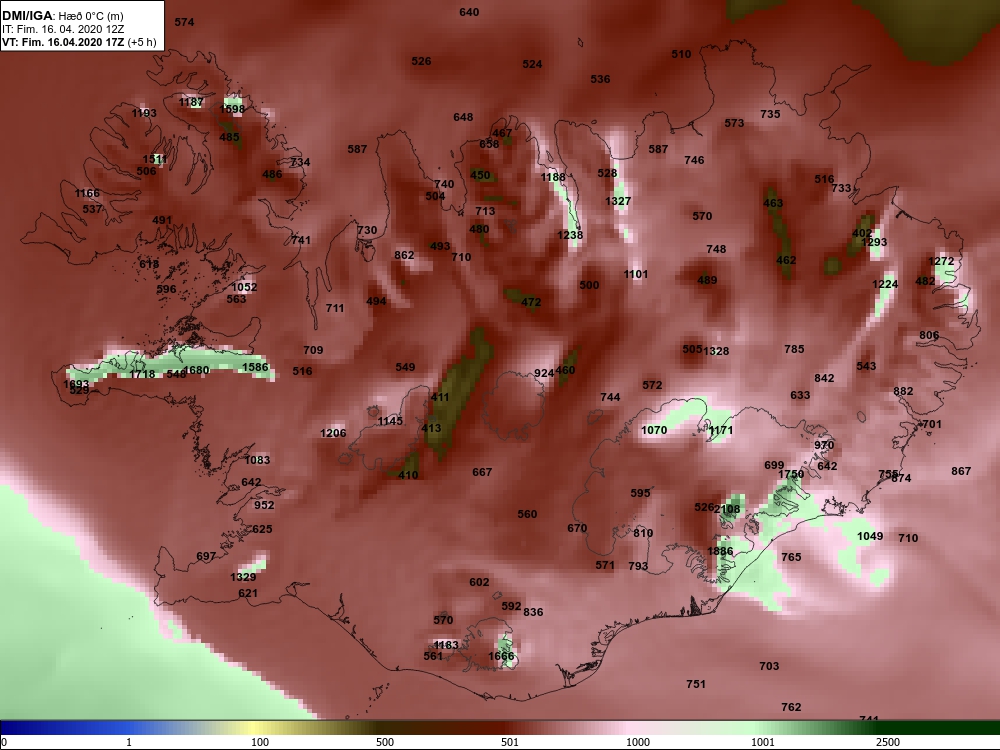
Task: Click the legend label '1001'
Action: [x=763, y=742]
